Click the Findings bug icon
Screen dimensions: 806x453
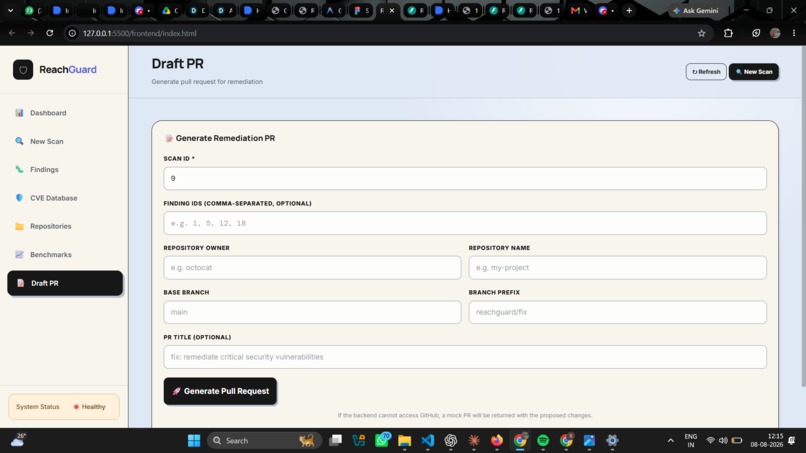point(20,169)
